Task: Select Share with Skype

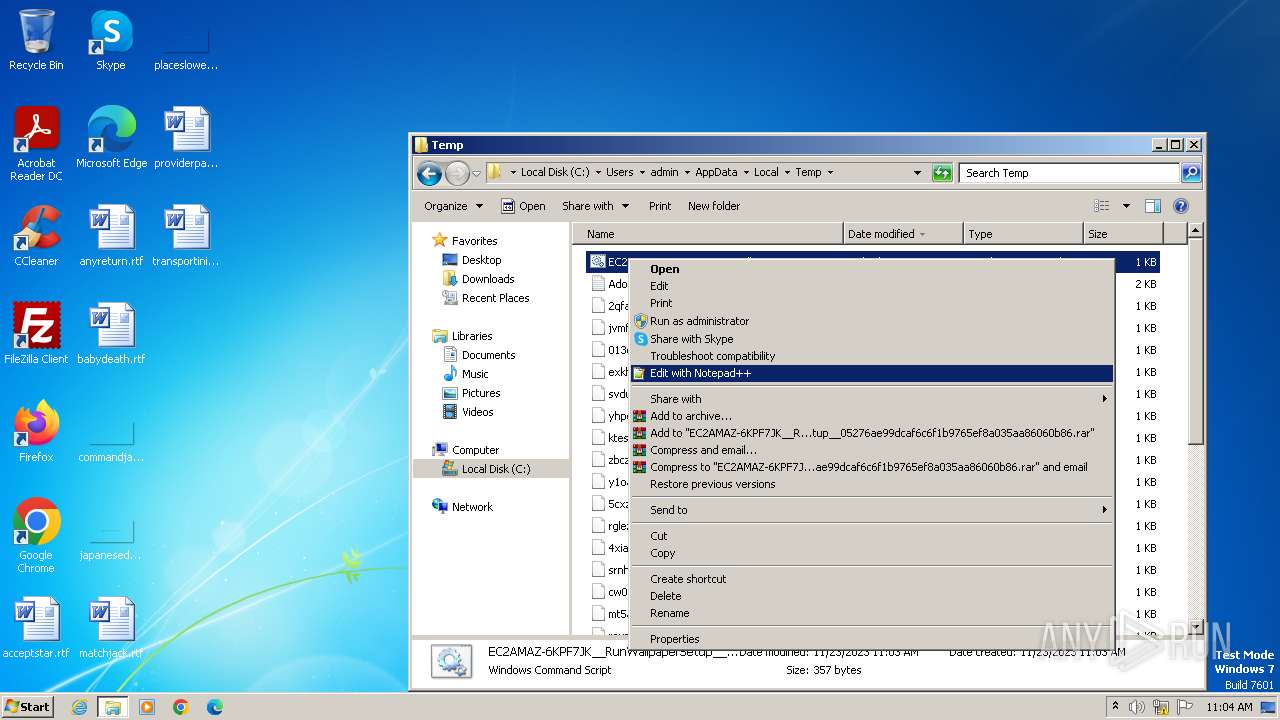Action: 871,339
